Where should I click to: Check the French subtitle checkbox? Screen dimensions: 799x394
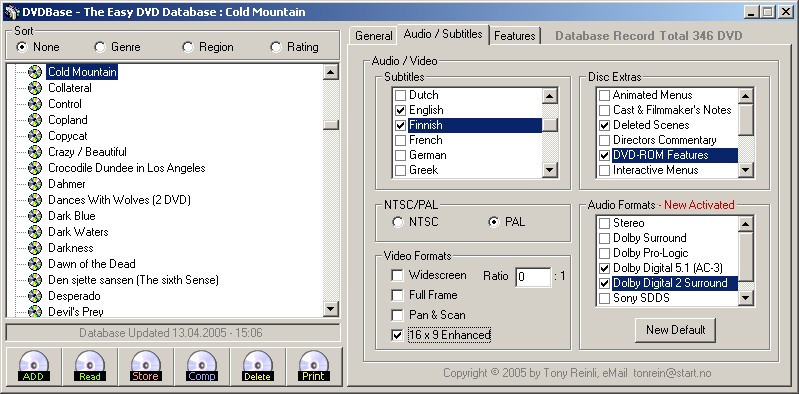coord(401,140)
